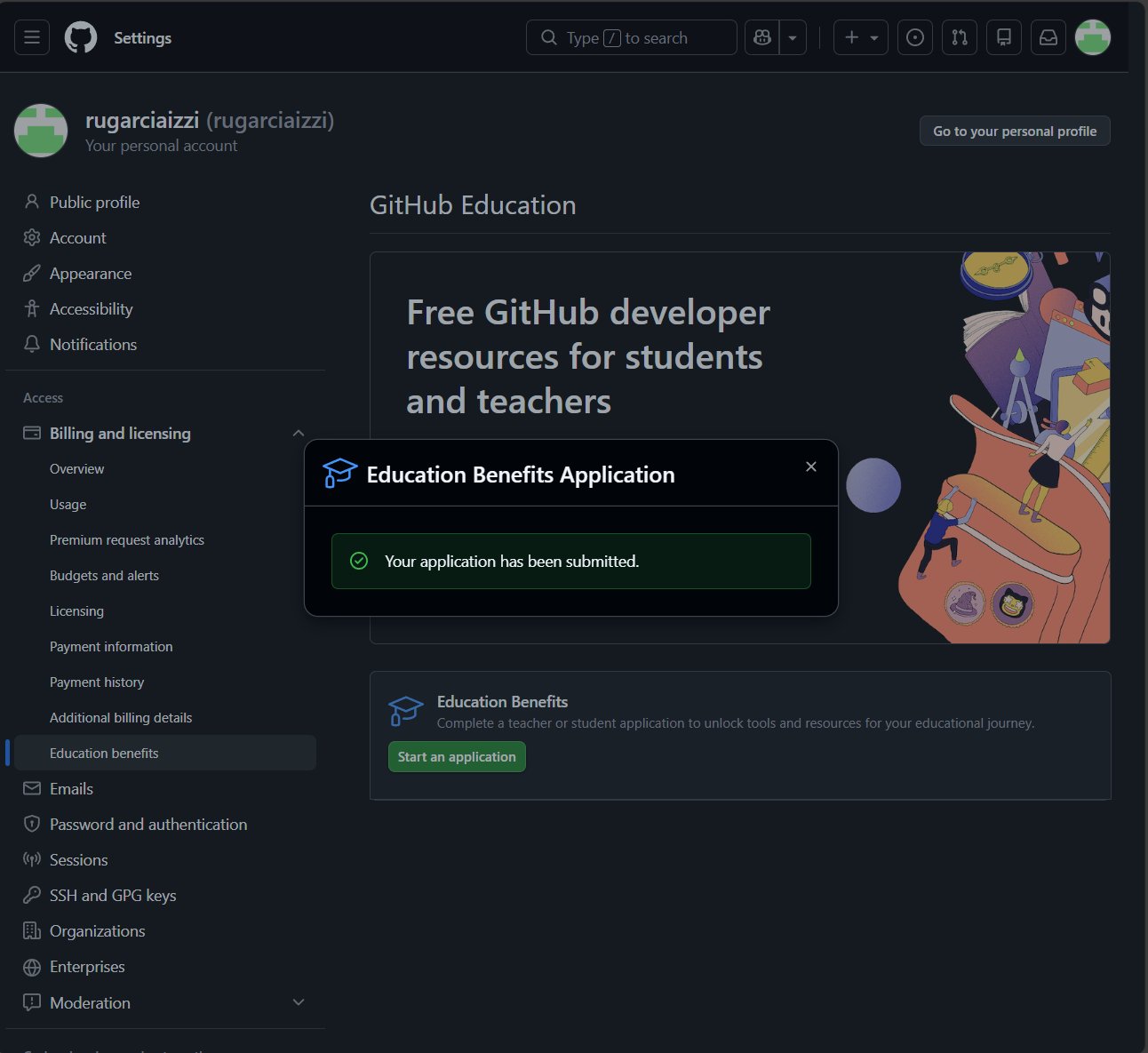Open the Discussions icon in the header
Image resolution: width=1148 pixels, height=1053 pixels.
click(x=1004, y=37)
